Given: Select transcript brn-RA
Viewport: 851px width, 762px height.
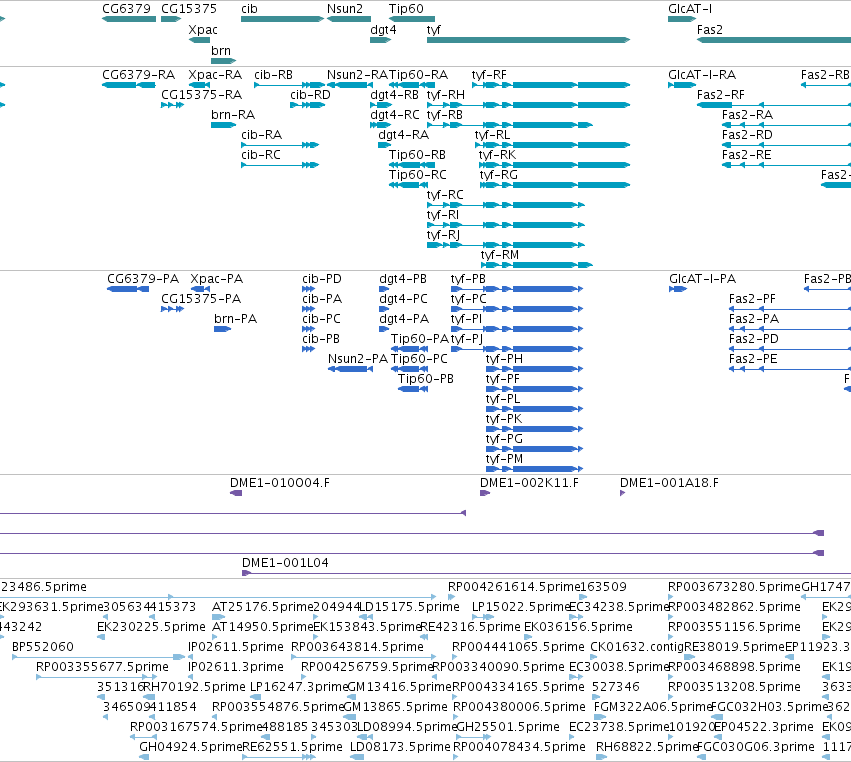Looking at the screenshot, I should coord(233,115).
